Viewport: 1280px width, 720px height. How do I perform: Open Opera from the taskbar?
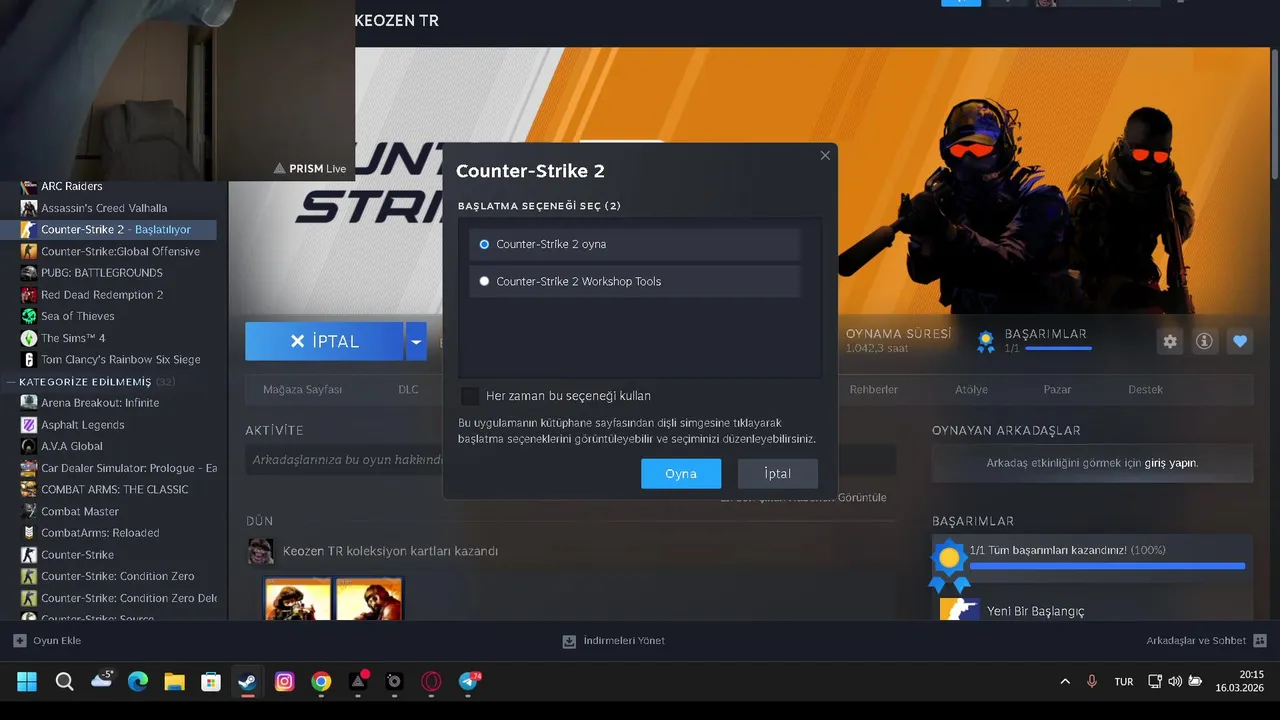pos(431,682)
